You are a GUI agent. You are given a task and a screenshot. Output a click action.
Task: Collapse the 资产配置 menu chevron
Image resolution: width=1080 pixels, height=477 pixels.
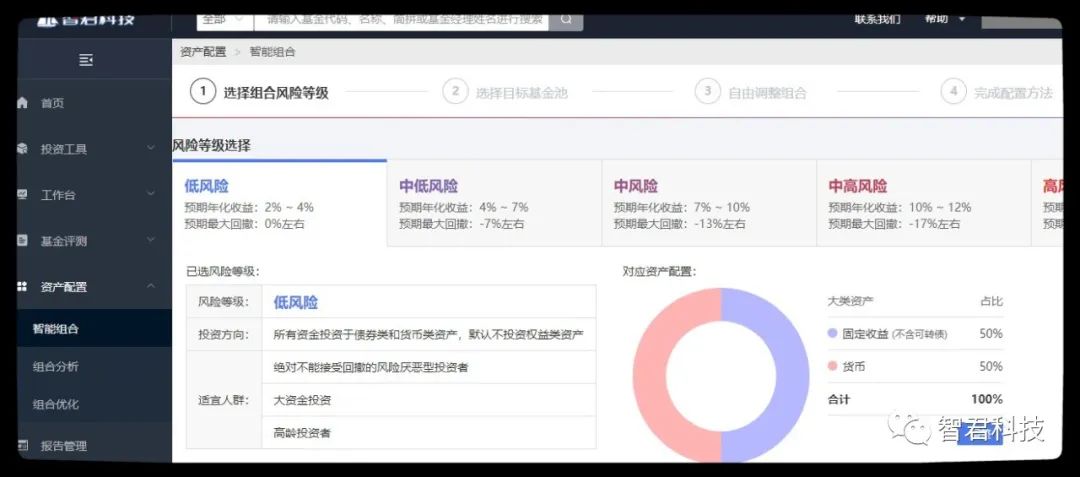pyautogui.click(x=151, y=286)
